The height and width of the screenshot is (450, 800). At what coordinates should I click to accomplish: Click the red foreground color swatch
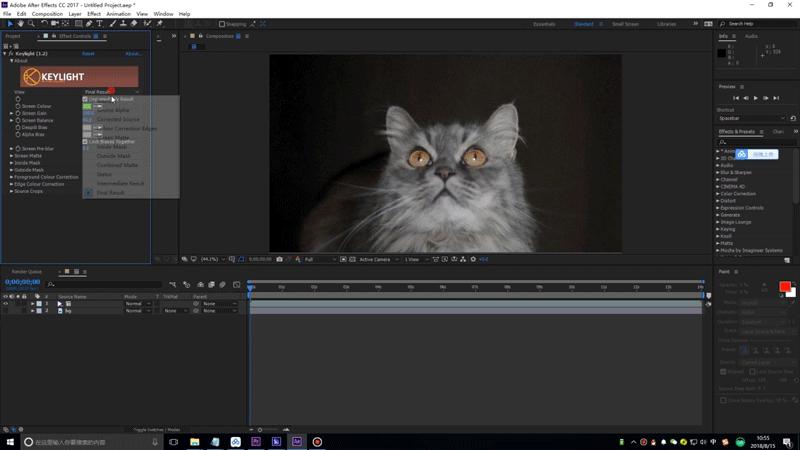coord(784,287)
